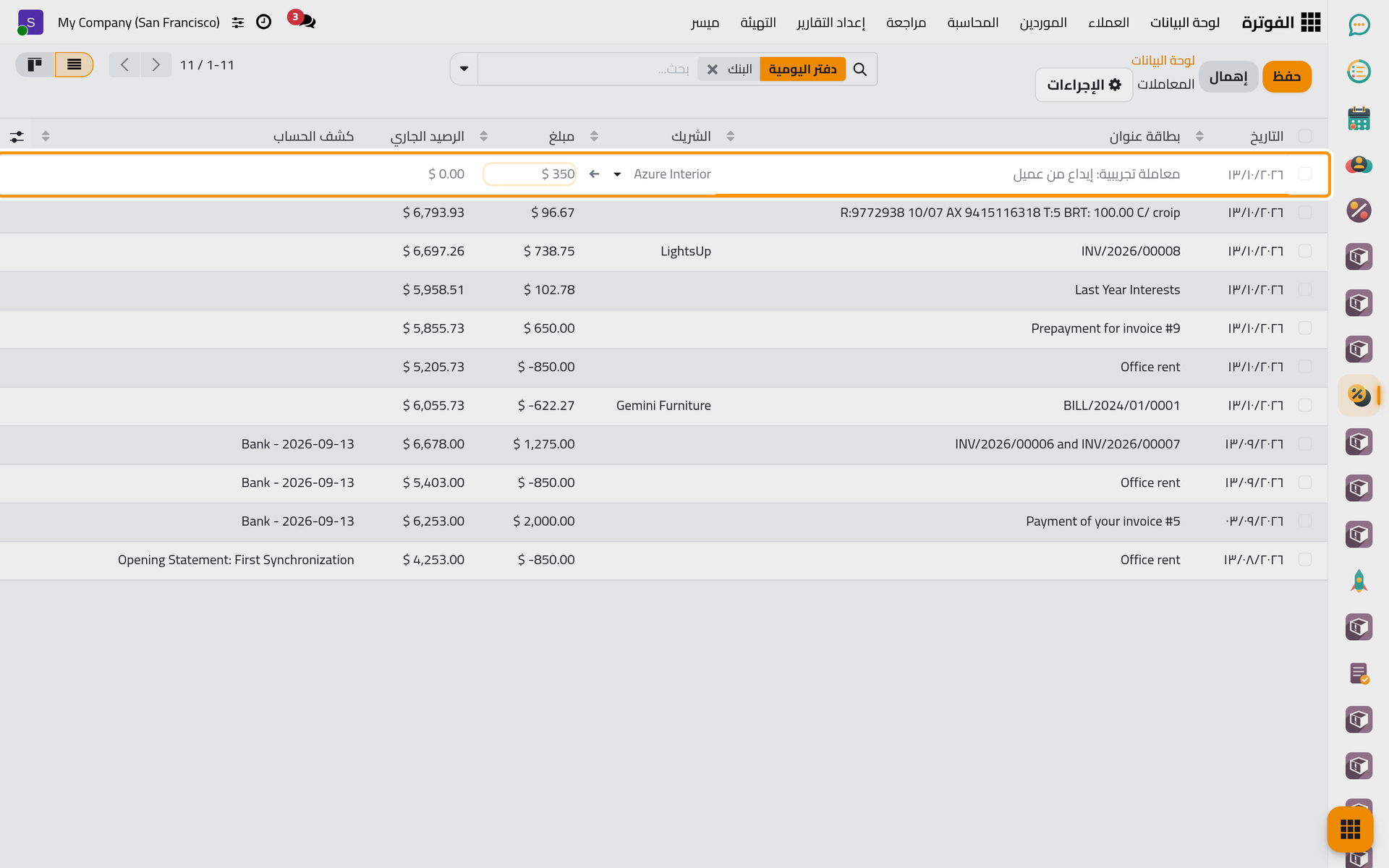This screenshot has width=1389, height=868.
Task: Switch to list view
Action: coord(74,65)
